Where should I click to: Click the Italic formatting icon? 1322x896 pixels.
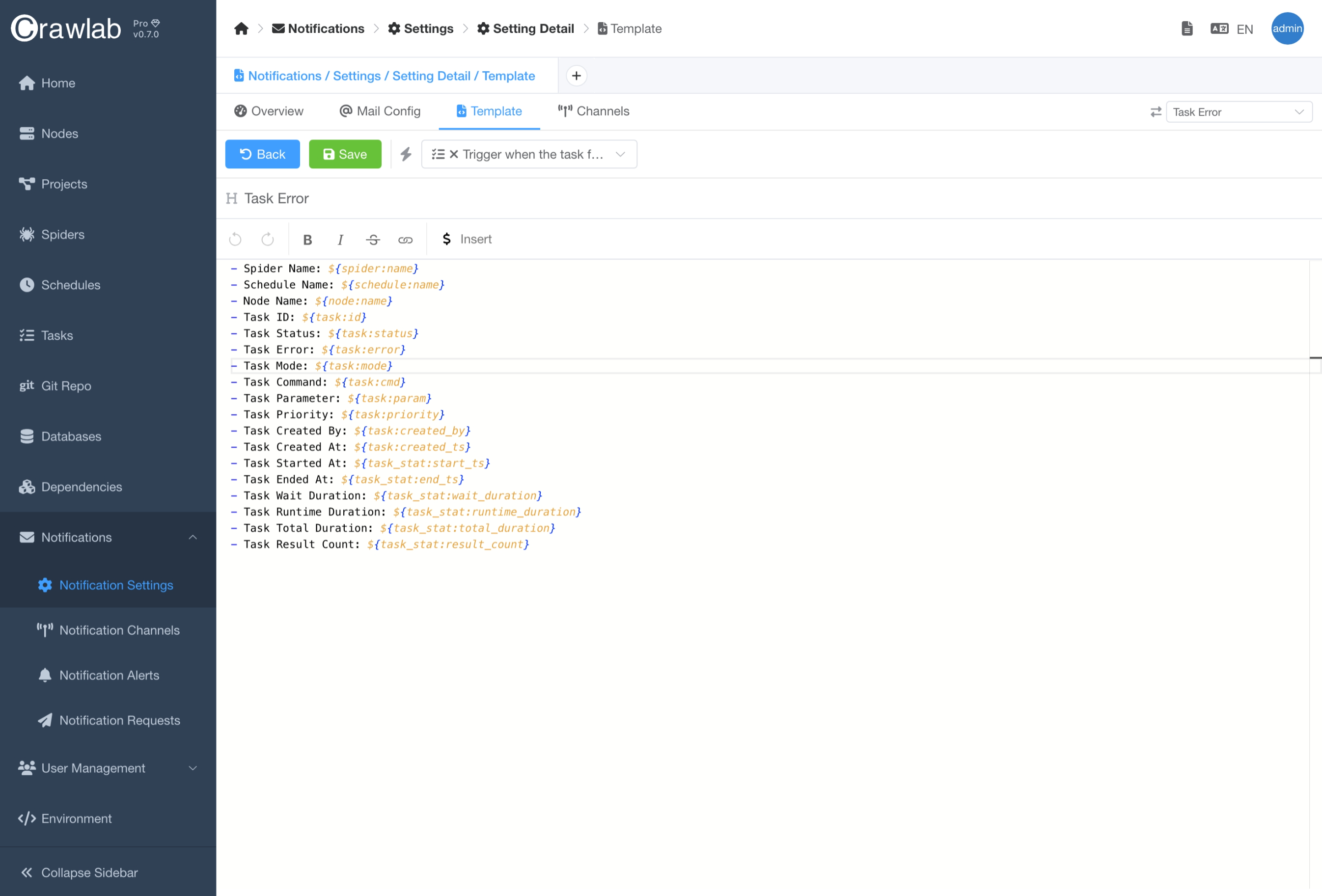coord(340,240)
